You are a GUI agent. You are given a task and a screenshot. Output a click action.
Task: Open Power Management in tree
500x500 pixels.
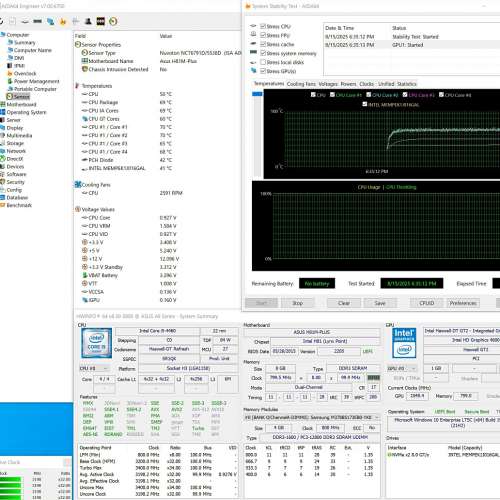tap(36, 81)
